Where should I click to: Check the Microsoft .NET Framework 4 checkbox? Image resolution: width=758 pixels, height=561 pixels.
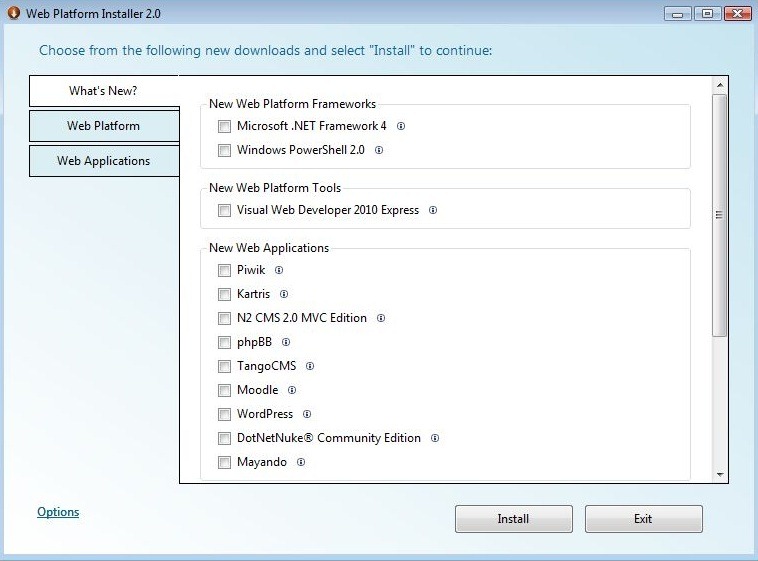pos(224,126)
